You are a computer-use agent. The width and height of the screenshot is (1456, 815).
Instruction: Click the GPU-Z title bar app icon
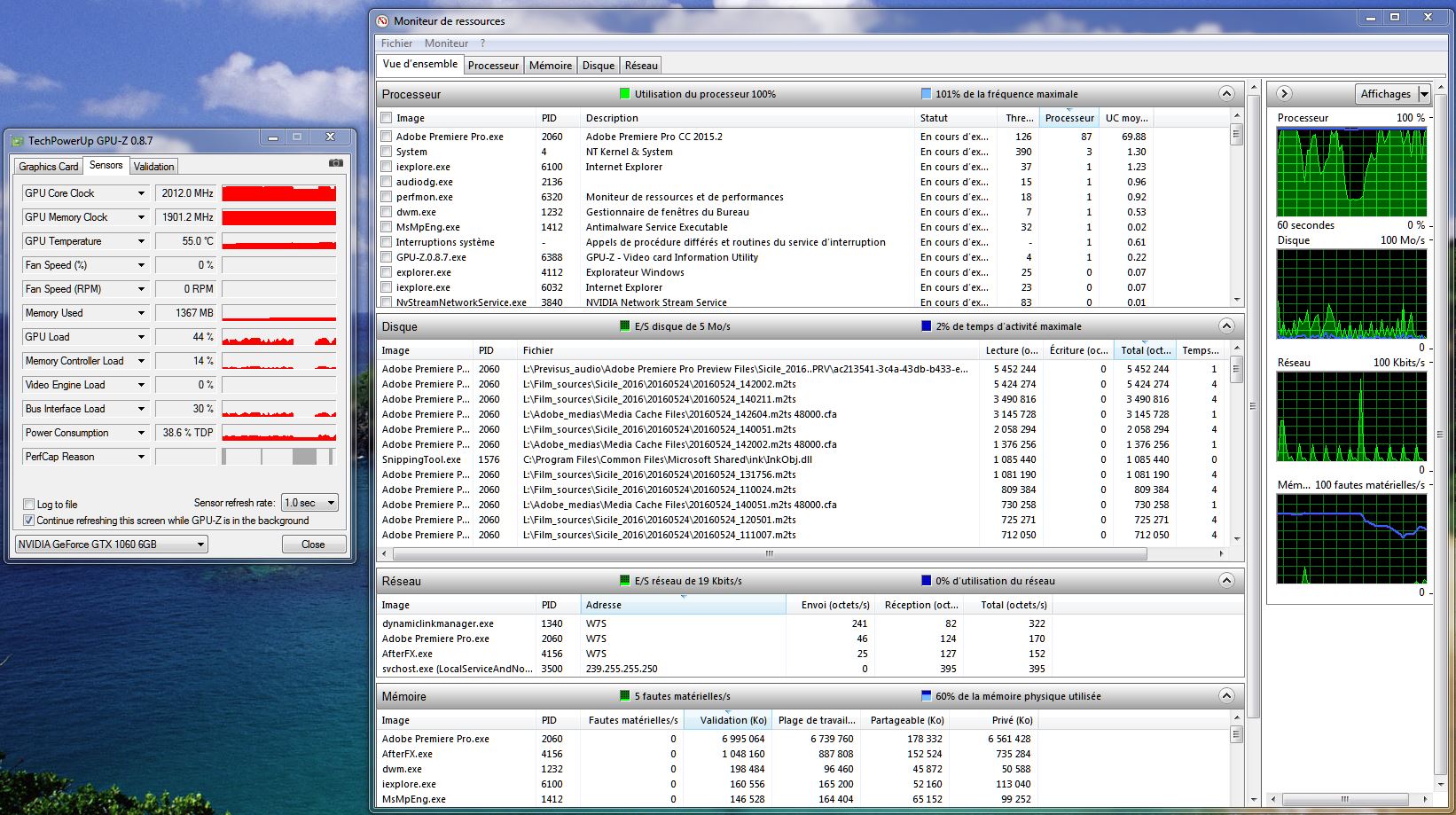point(17,141)
